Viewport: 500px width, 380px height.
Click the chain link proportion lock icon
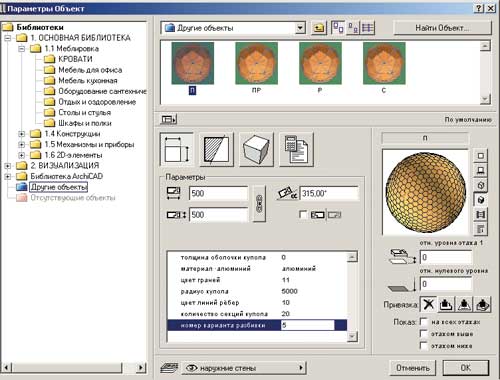[259, 204]
